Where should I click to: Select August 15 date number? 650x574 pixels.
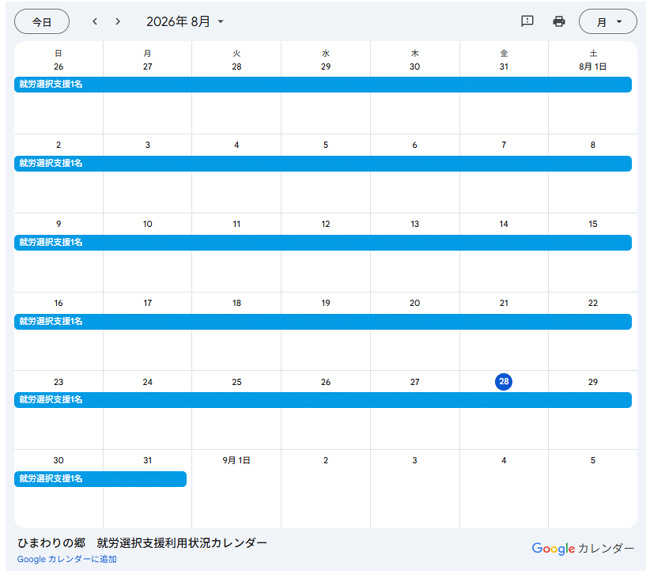[x=593, y=224]
